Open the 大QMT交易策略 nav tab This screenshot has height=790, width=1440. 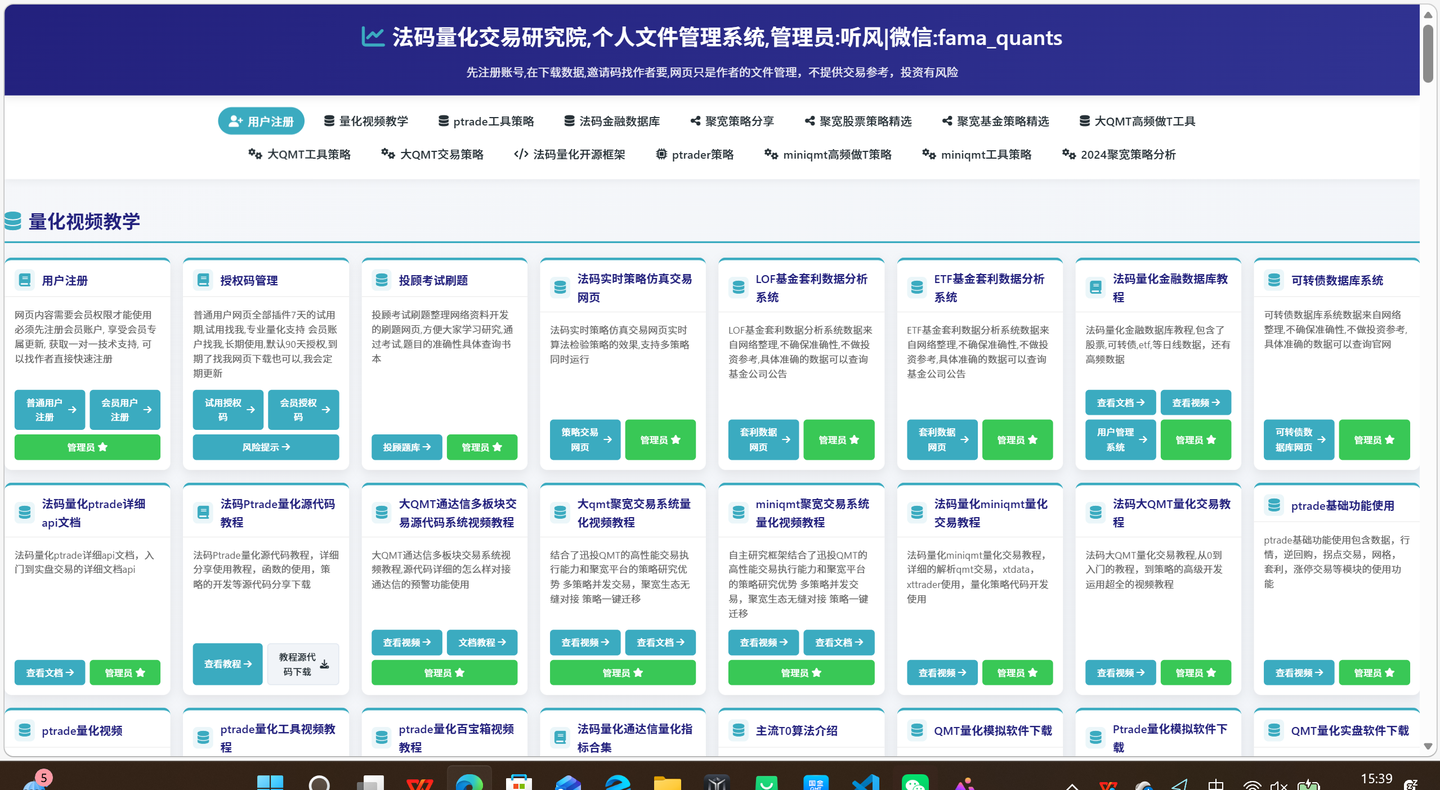432,154
